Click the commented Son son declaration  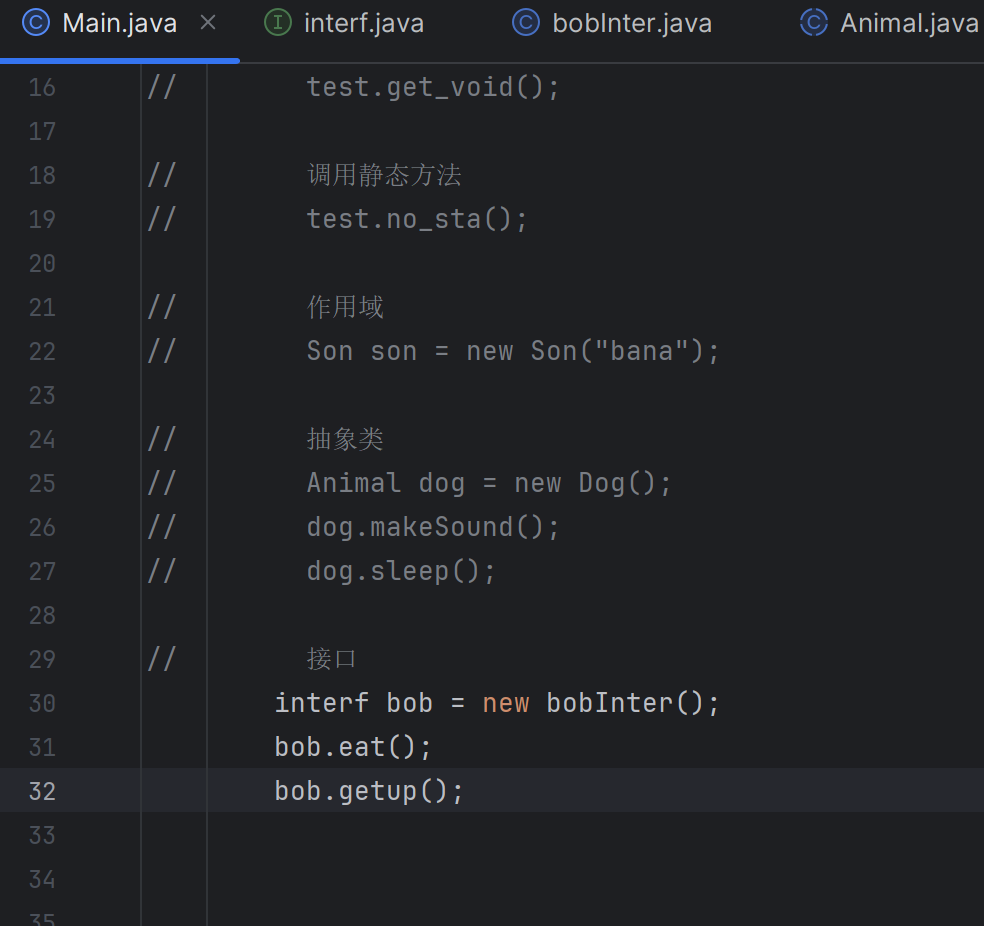(513, 351)
